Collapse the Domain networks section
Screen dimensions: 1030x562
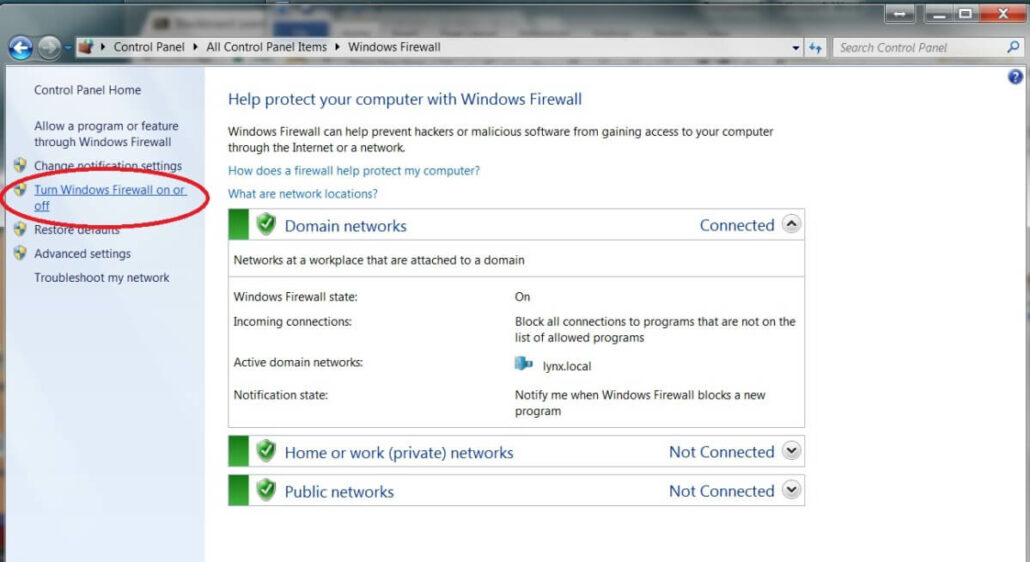[x=791, y=225]
